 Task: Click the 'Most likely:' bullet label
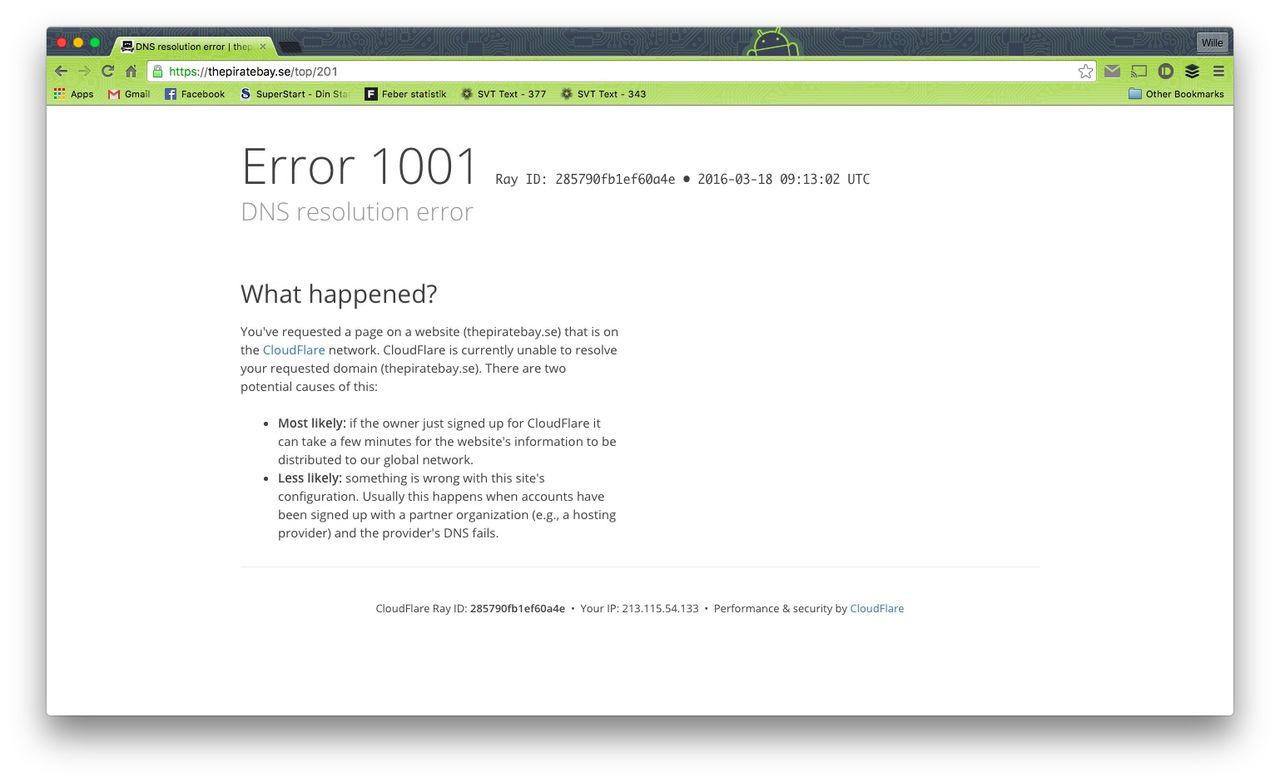tap(312, 423)
